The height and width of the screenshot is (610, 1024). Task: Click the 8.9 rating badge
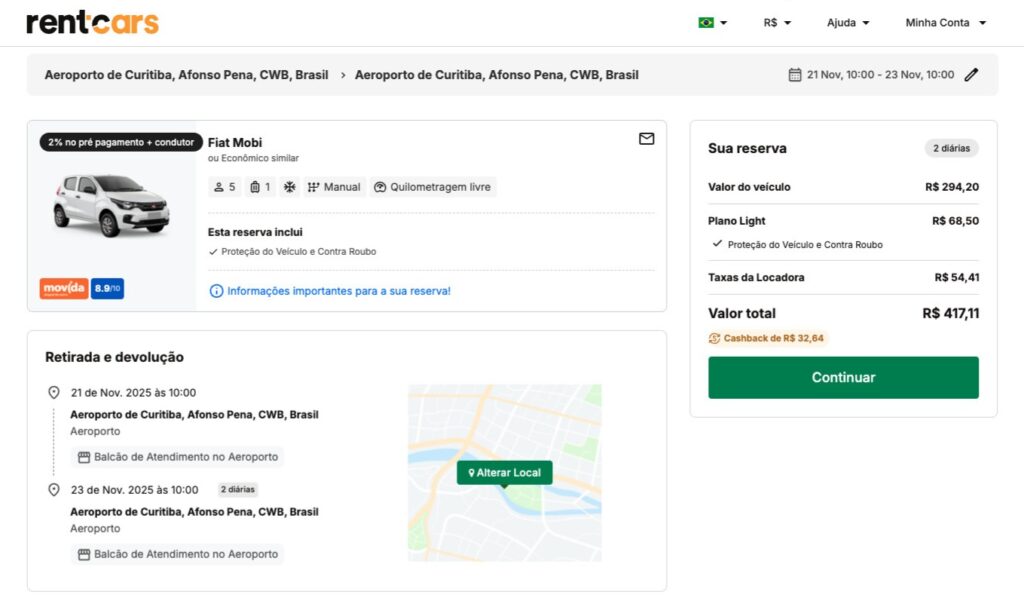(x=107, y=289)
